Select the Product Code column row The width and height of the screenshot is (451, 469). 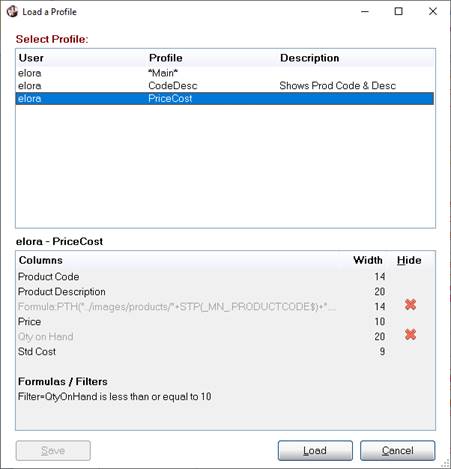click(225, 277)
